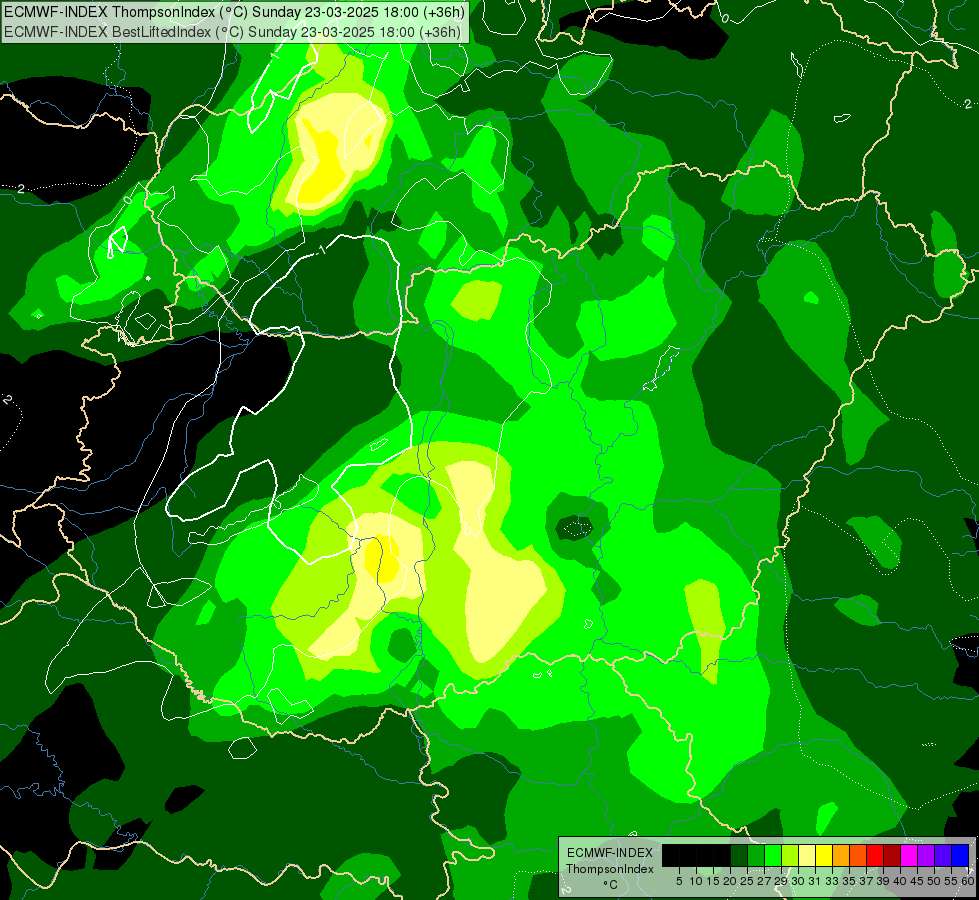The image size is (979, 900).
Task: Click the purple 45-50 legend swatch
Action: [x=927, y=855]
